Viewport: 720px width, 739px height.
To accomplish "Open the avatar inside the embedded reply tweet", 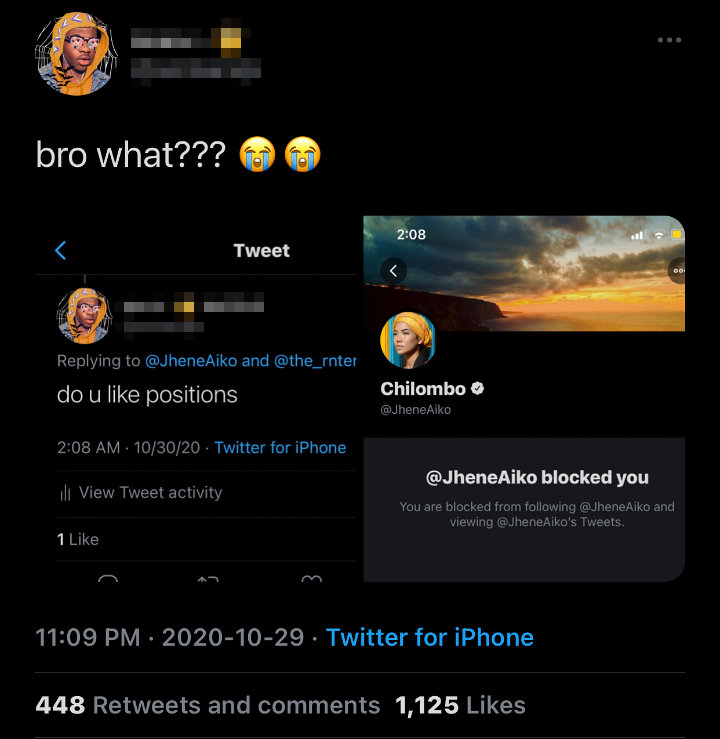I will click(84, 314).
